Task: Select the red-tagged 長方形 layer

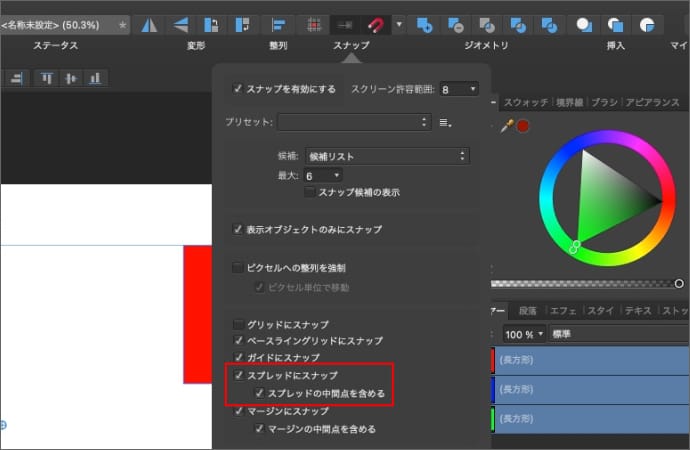Action: pyautogui.click(x=590, y=360)
